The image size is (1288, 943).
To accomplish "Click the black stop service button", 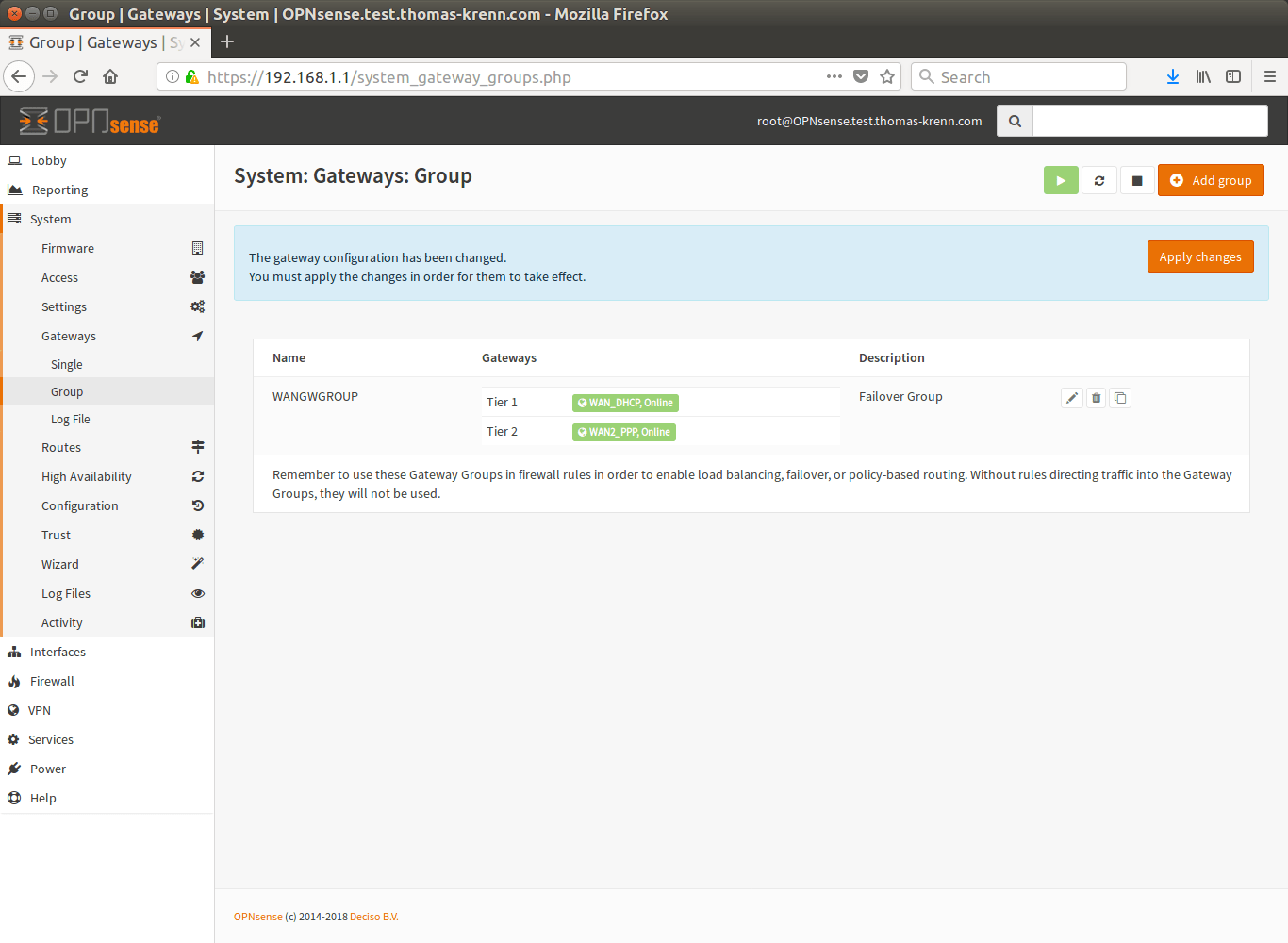I will tap(1137, 180).
